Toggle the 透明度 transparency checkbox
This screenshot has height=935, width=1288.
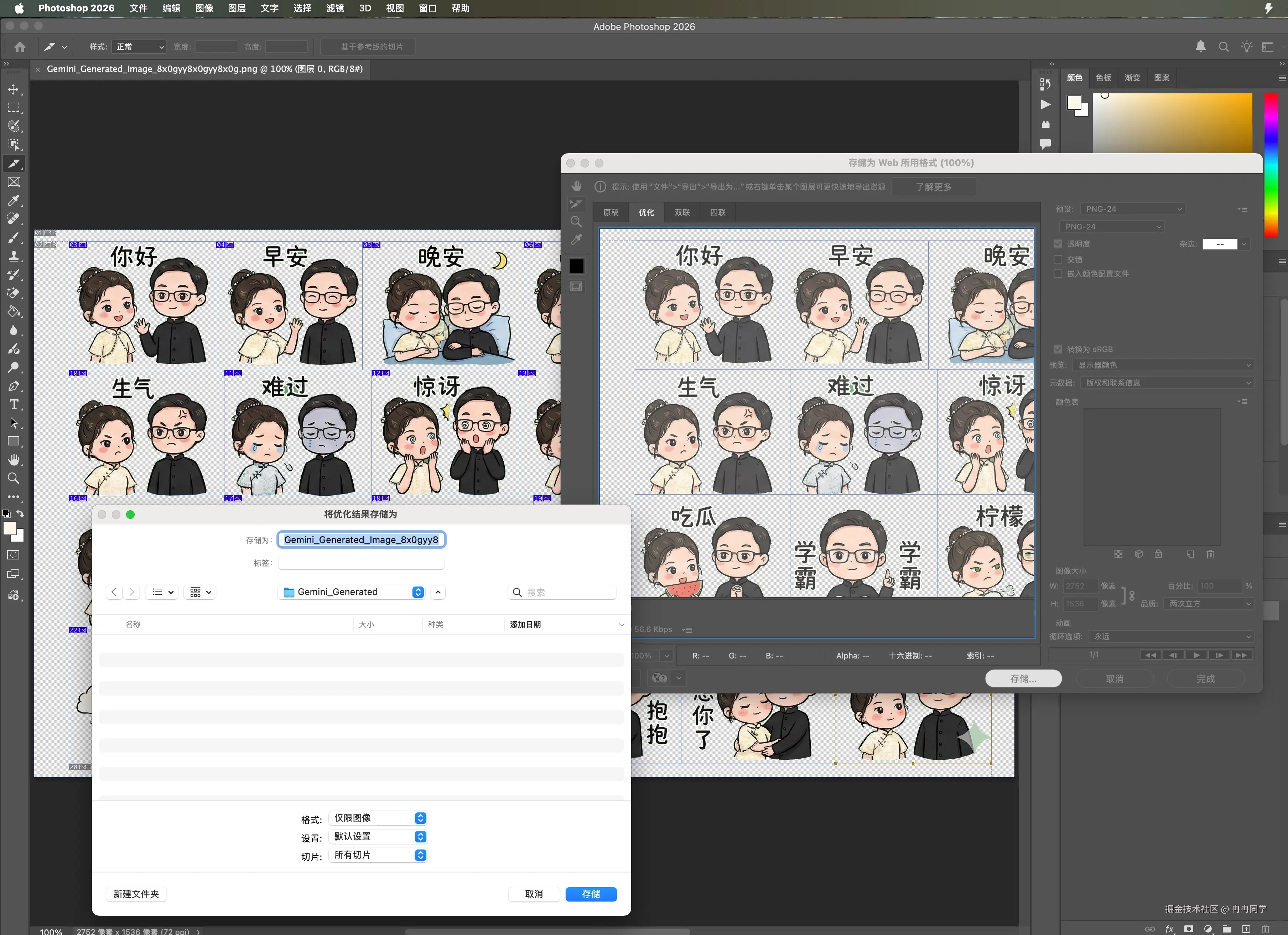[x=1058, y=244]
